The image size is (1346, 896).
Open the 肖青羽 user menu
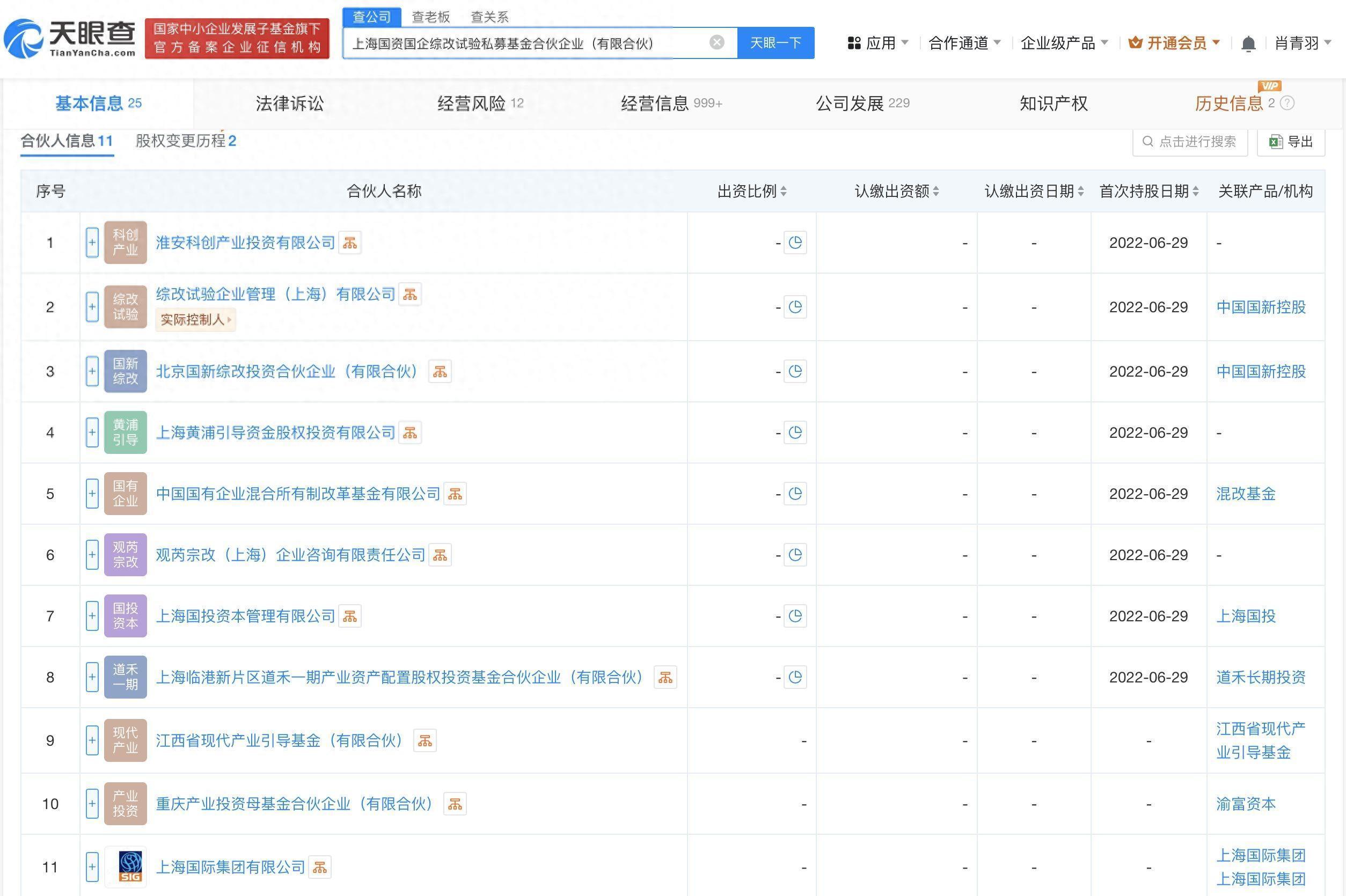1303,43
